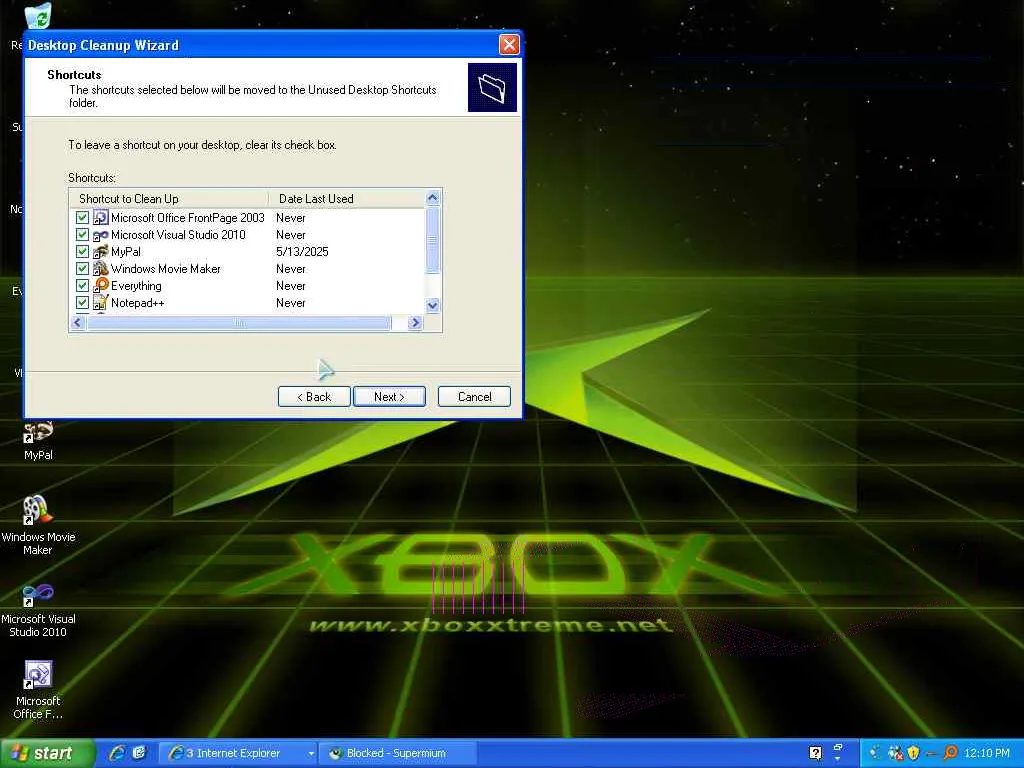The height and width of the screenshot is (768, 1024).
Task: Click the taskbar clock showing 12:10 PM
Action: (987, 753)
